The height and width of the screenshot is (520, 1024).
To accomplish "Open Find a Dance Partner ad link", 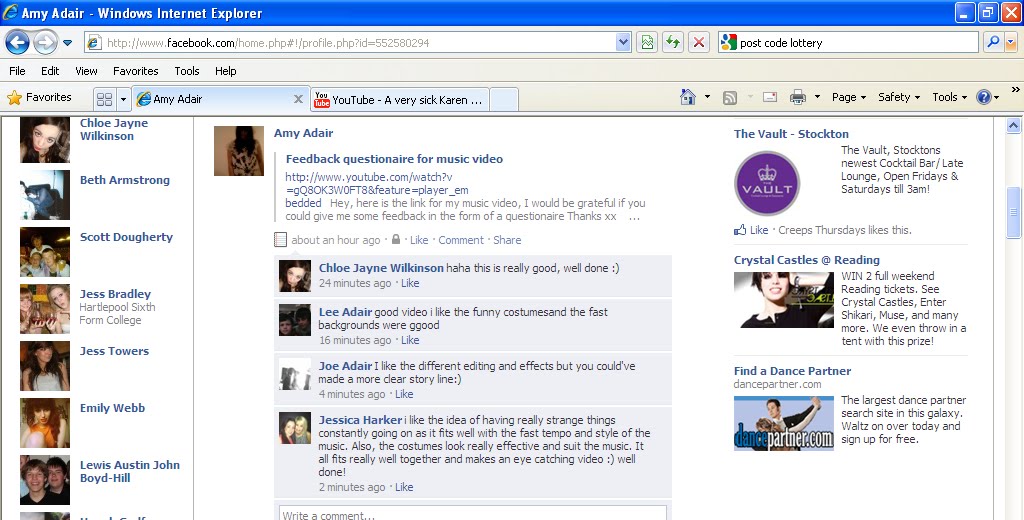I will (x=792, y=370).
